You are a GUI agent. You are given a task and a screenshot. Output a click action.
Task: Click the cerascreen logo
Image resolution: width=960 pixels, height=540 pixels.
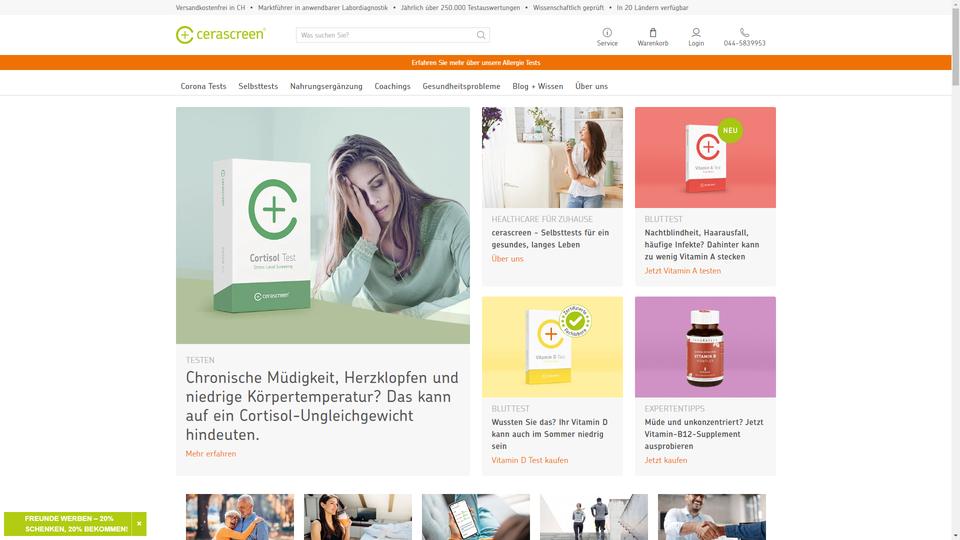[220, 34]
